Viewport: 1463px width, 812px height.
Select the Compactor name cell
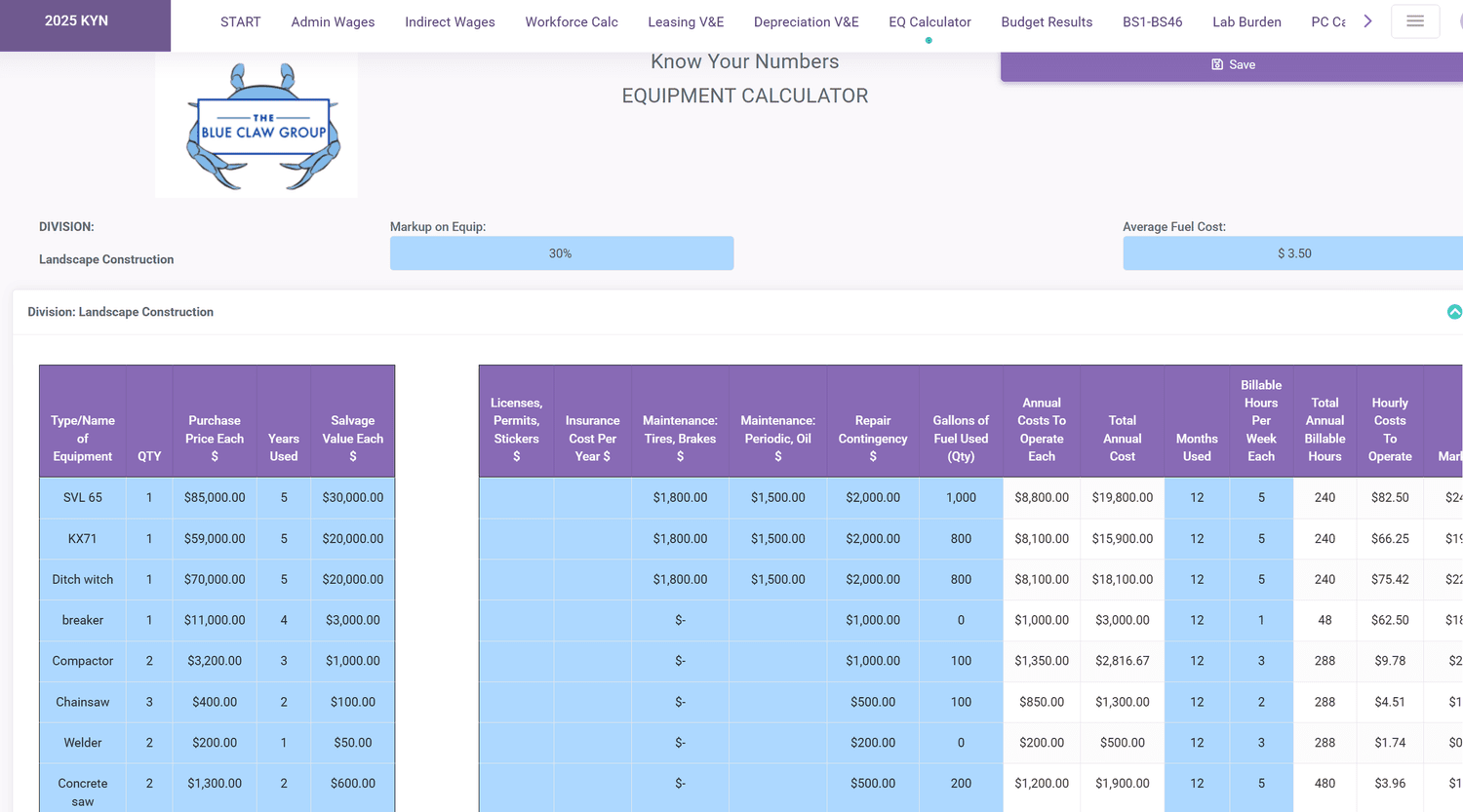(83, 662)
